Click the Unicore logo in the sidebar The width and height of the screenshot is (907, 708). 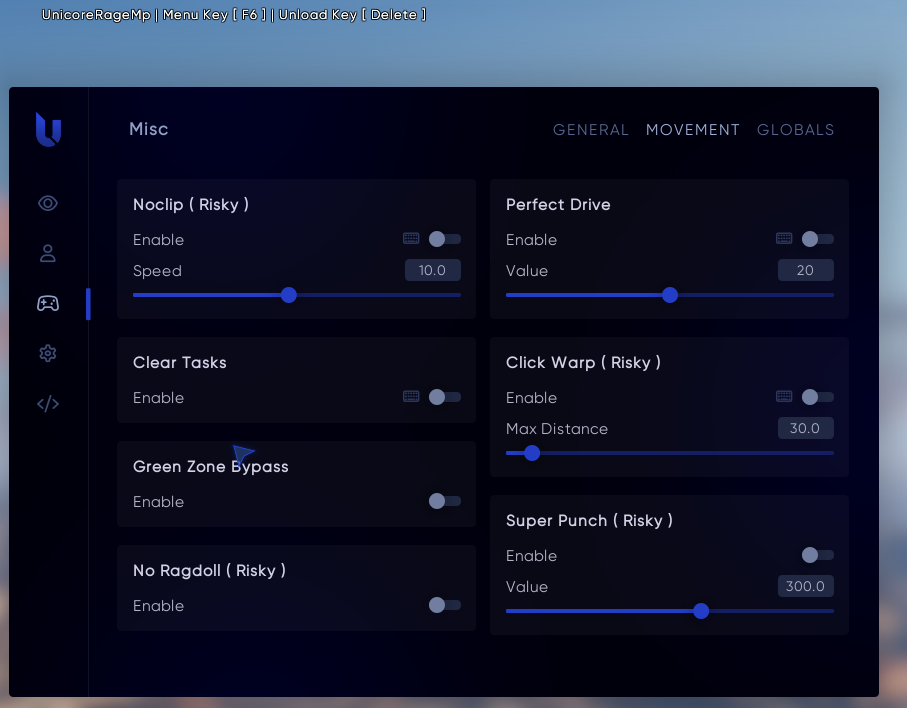49,130
